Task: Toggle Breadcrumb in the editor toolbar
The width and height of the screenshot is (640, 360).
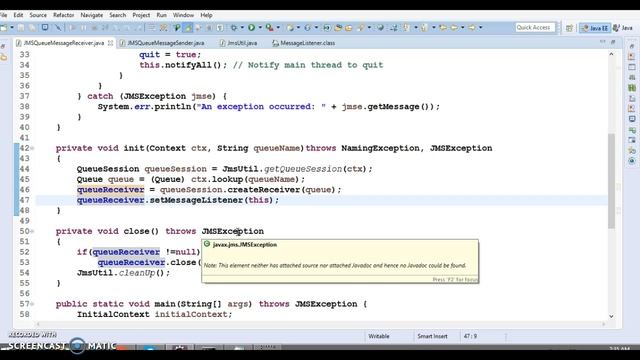Action: pos(176,27)
